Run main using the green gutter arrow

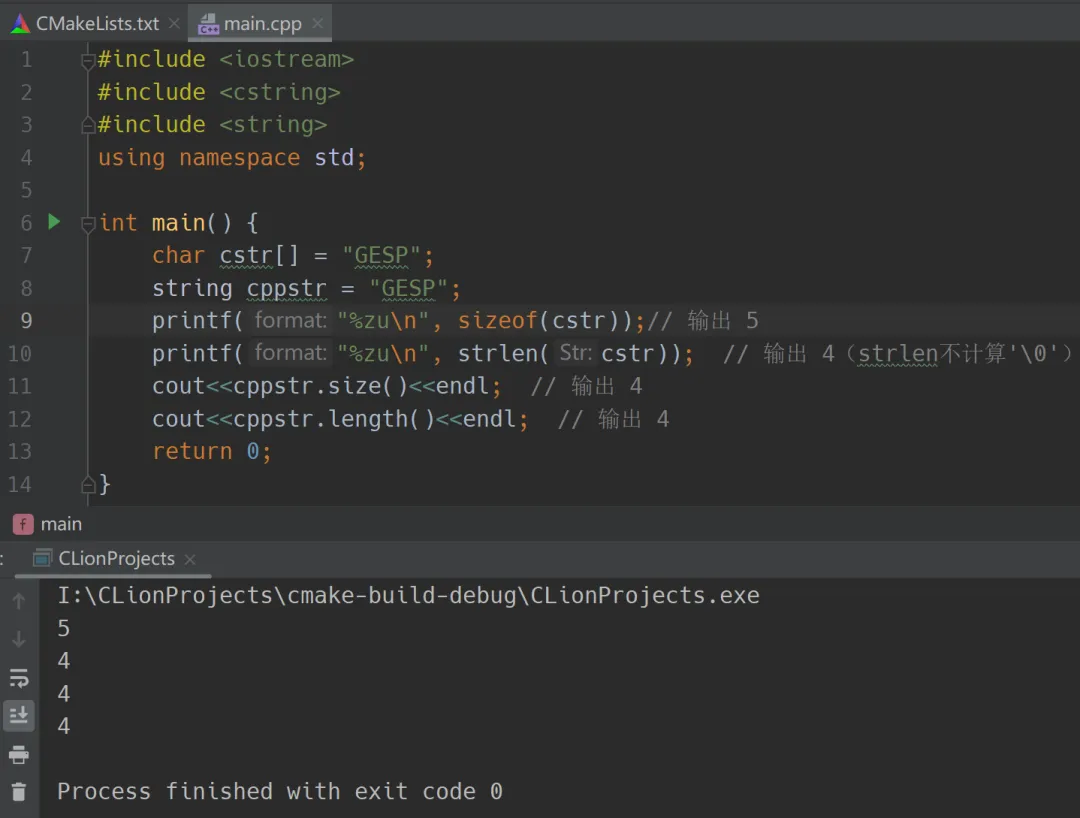54,222
